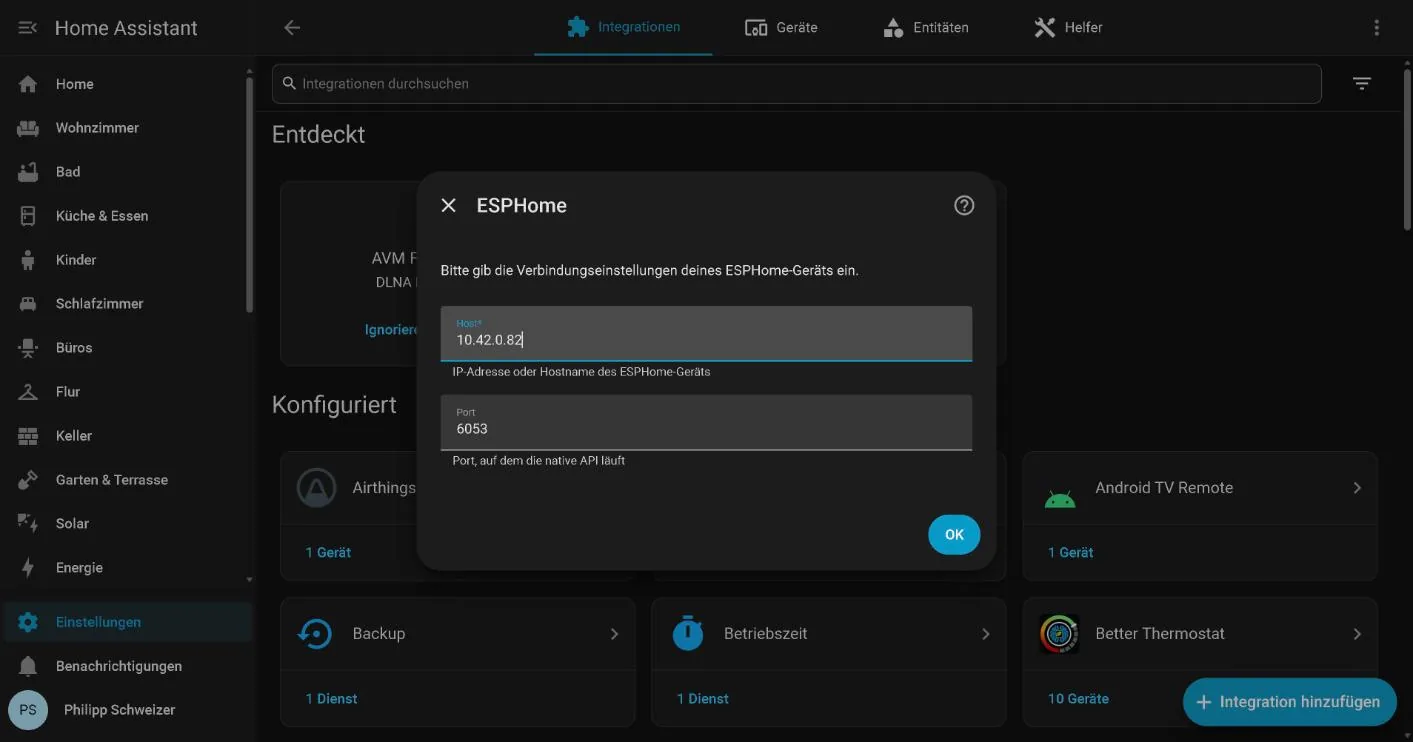The image size is (1413, 742).
Task: Expand the Android TV Remote integration chevron
Action: click(x=1357, y=488)
